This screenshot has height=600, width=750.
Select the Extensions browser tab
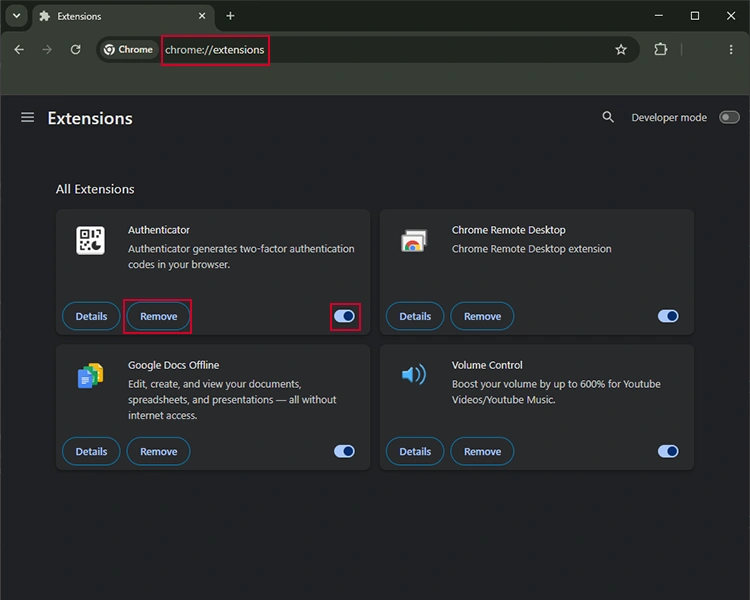tap(123, 16)
